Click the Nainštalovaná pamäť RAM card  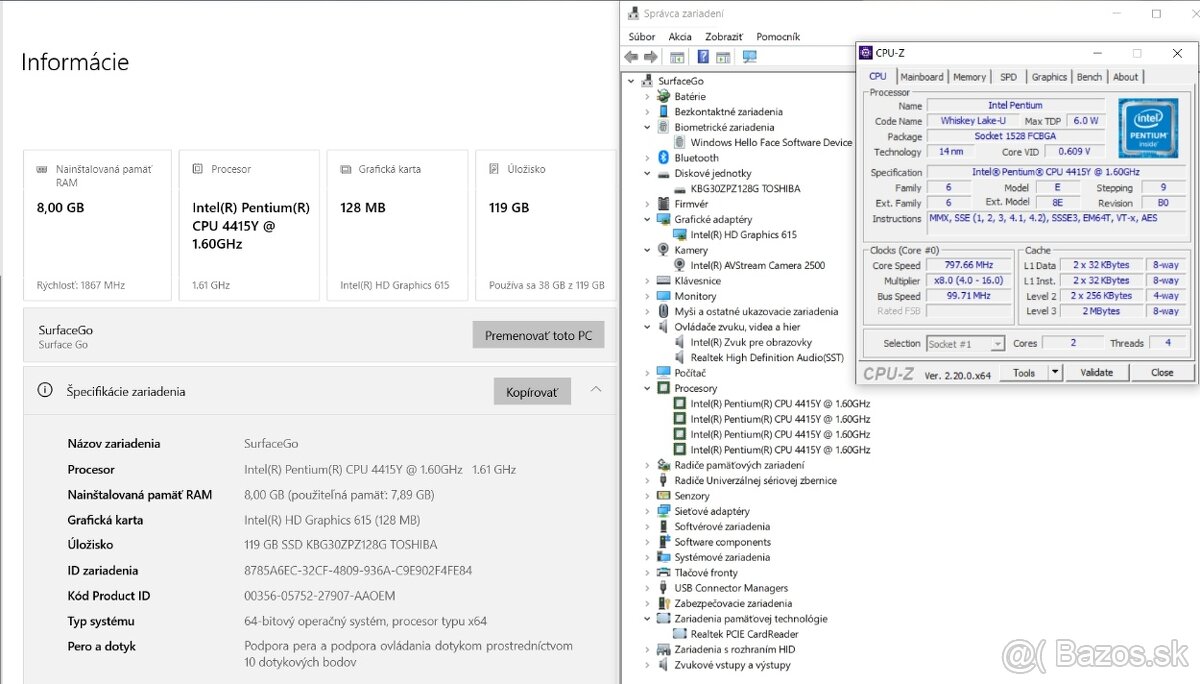pyautogui.click(x=97, y=225)
